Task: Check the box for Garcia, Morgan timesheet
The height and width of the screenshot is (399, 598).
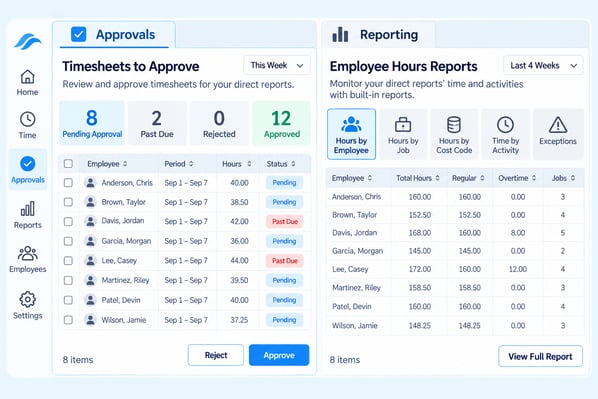Action: tap(68, 241)
